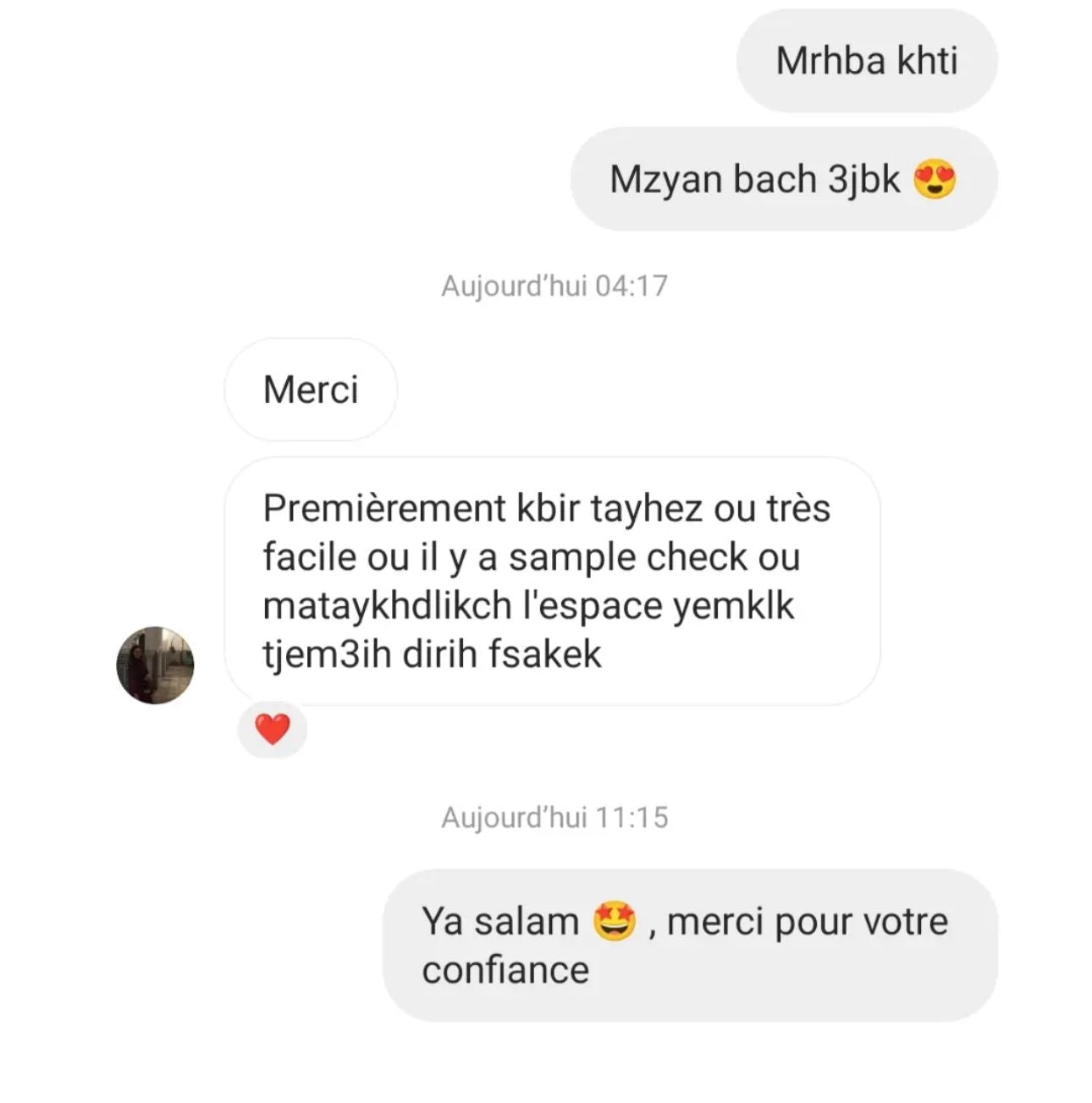
Task: Select the "Mrhba khti" message bubble
Action: [867, 61]
